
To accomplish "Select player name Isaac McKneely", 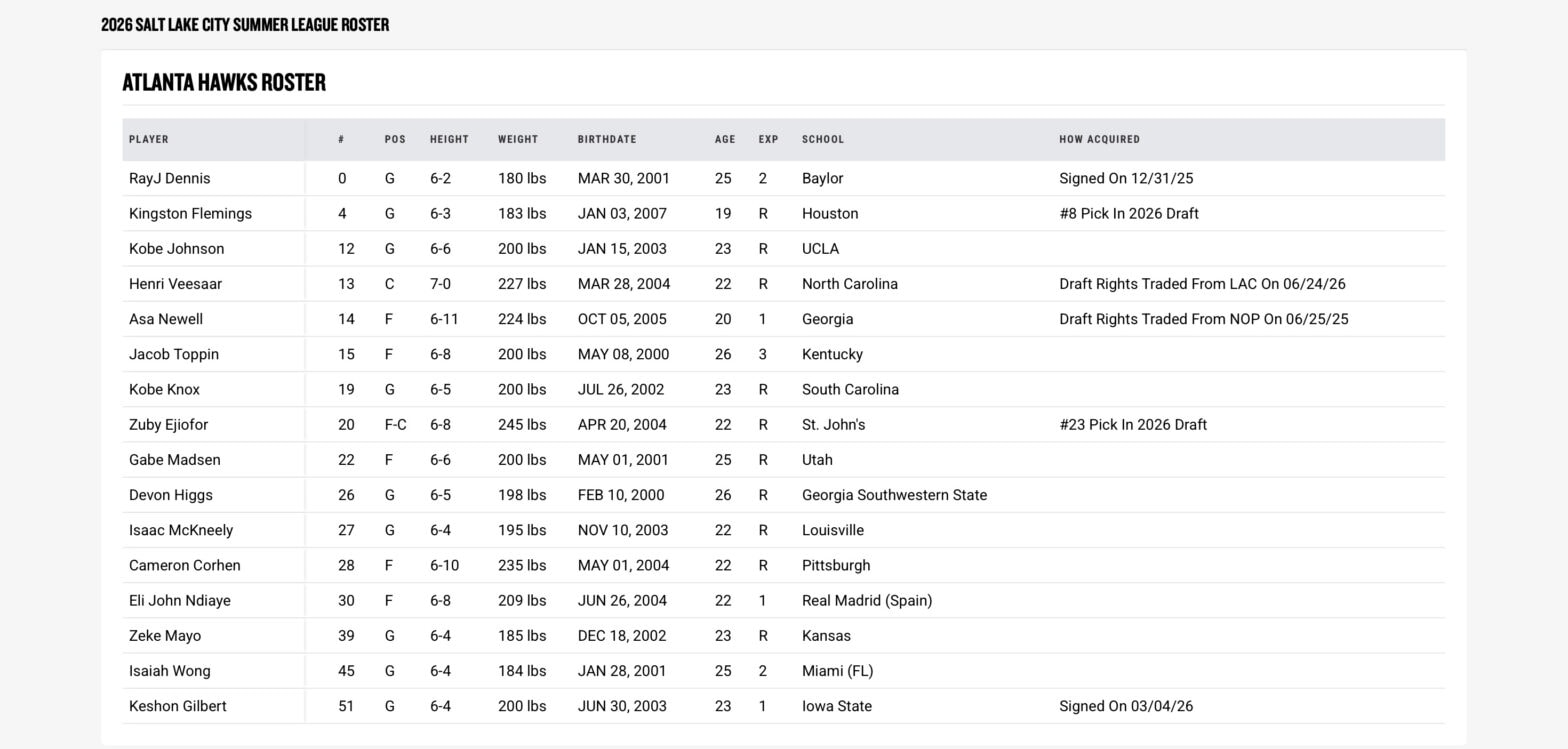I will 181,530.
